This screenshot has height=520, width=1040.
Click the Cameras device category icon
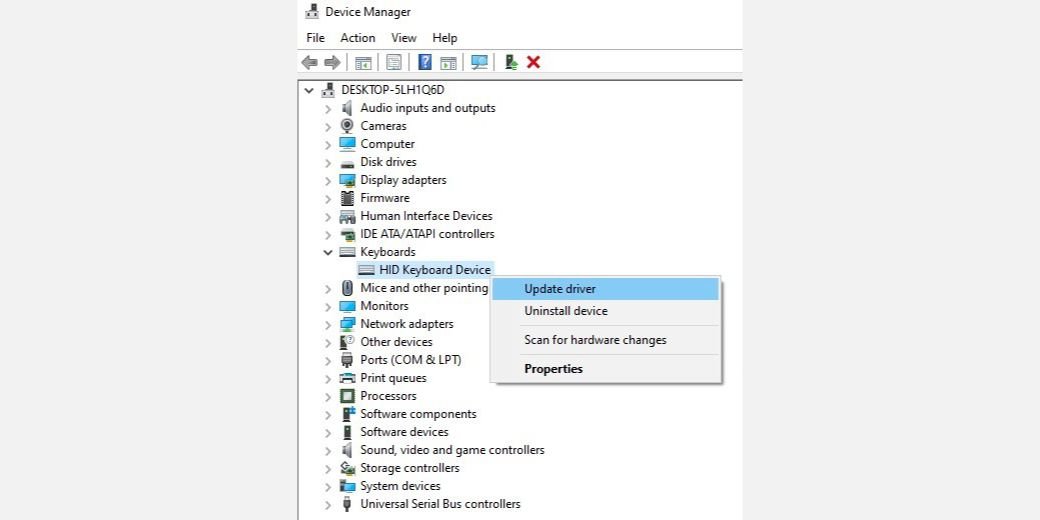tap(347, 126)
